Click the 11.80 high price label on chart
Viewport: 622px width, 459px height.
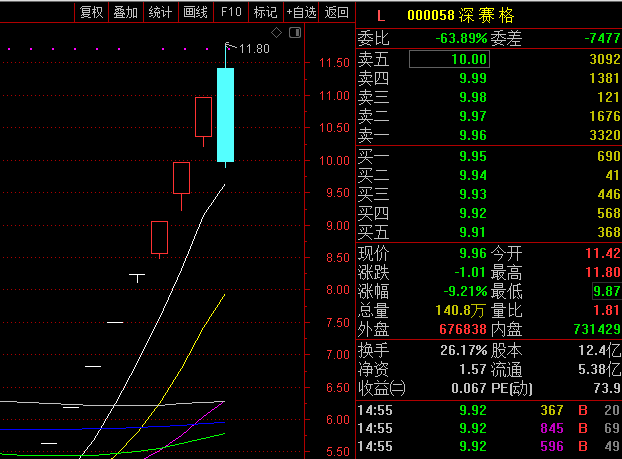tap(254, 49)
